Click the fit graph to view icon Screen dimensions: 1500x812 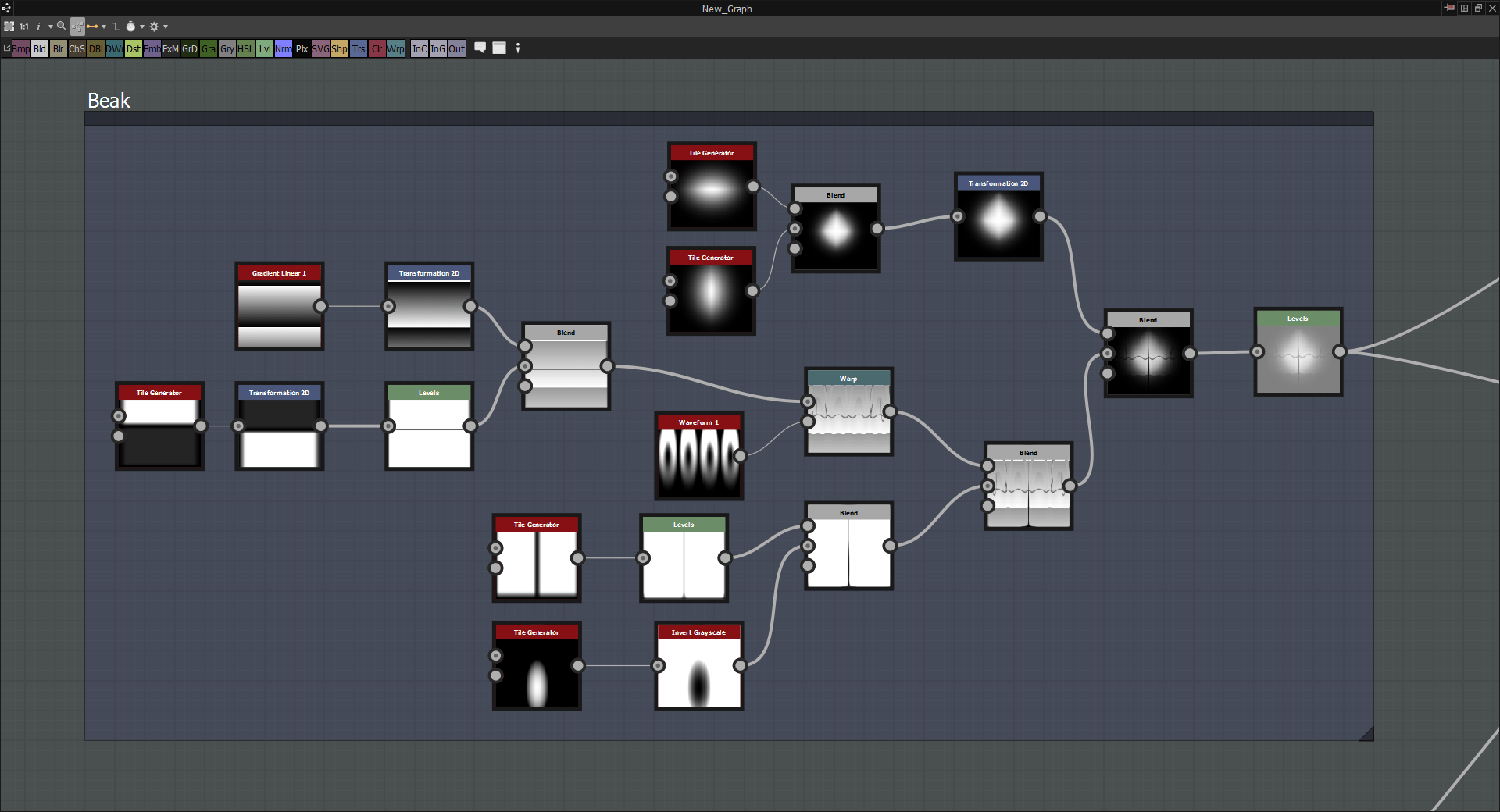click(9, 27)
